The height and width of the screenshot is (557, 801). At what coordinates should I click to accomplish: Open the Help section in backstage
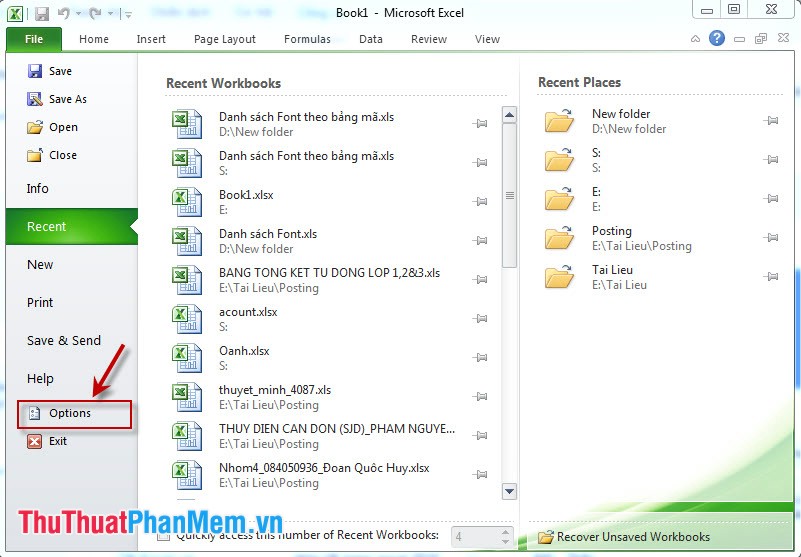click(40, 379)
